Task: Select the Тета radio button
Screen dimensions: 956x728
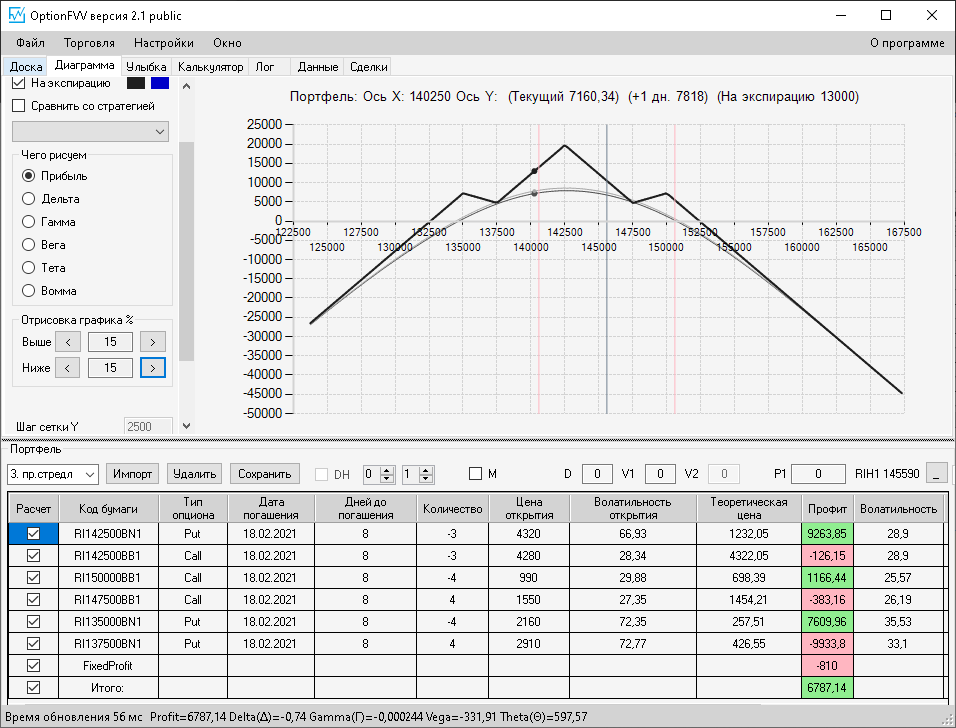Action: [28, 268]
